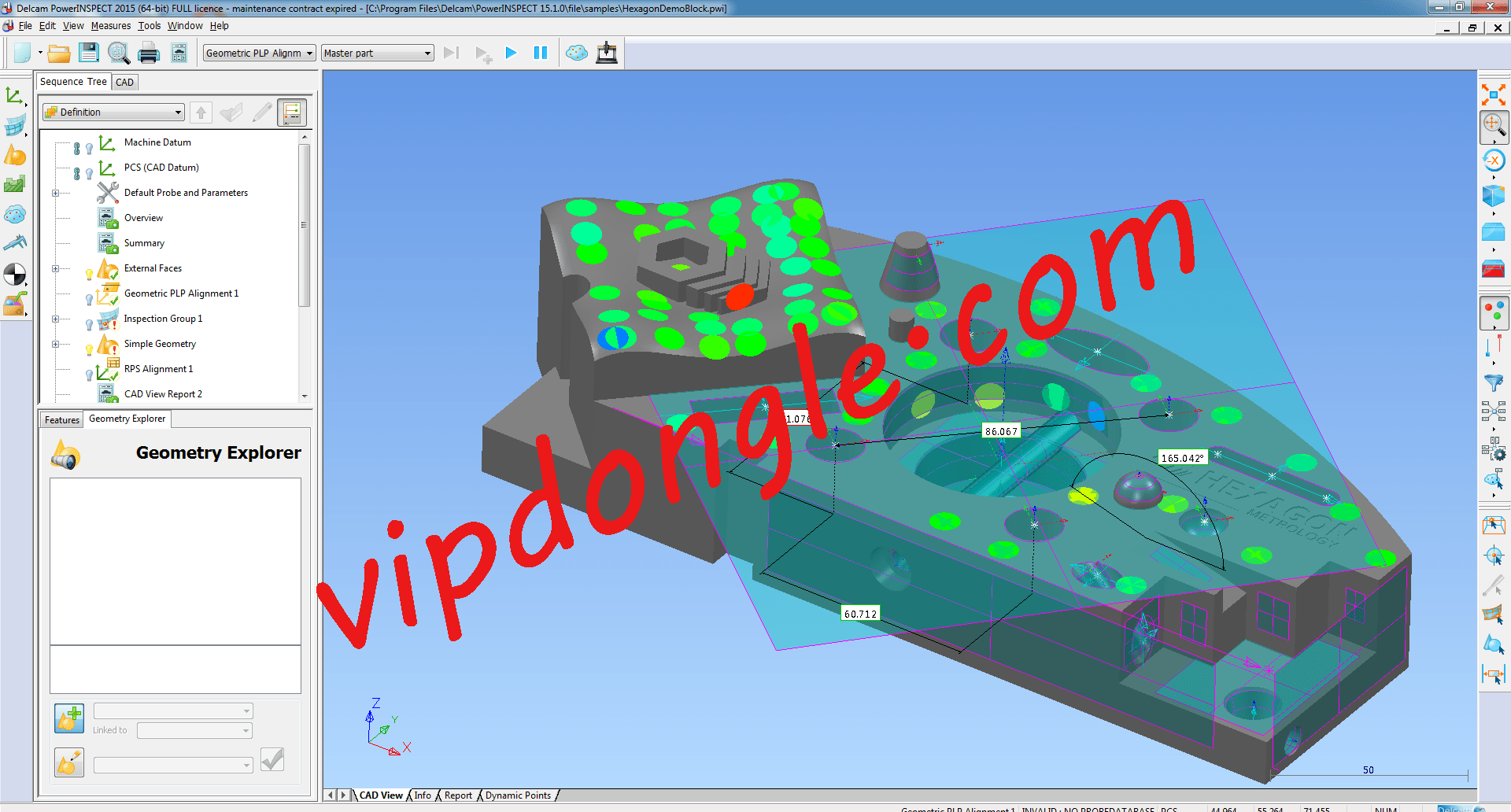Screen dimensions: 1511x812
Task: Switch to the Geometry Explorer tab
Action: pyautogui.click(x=127, y=419)
